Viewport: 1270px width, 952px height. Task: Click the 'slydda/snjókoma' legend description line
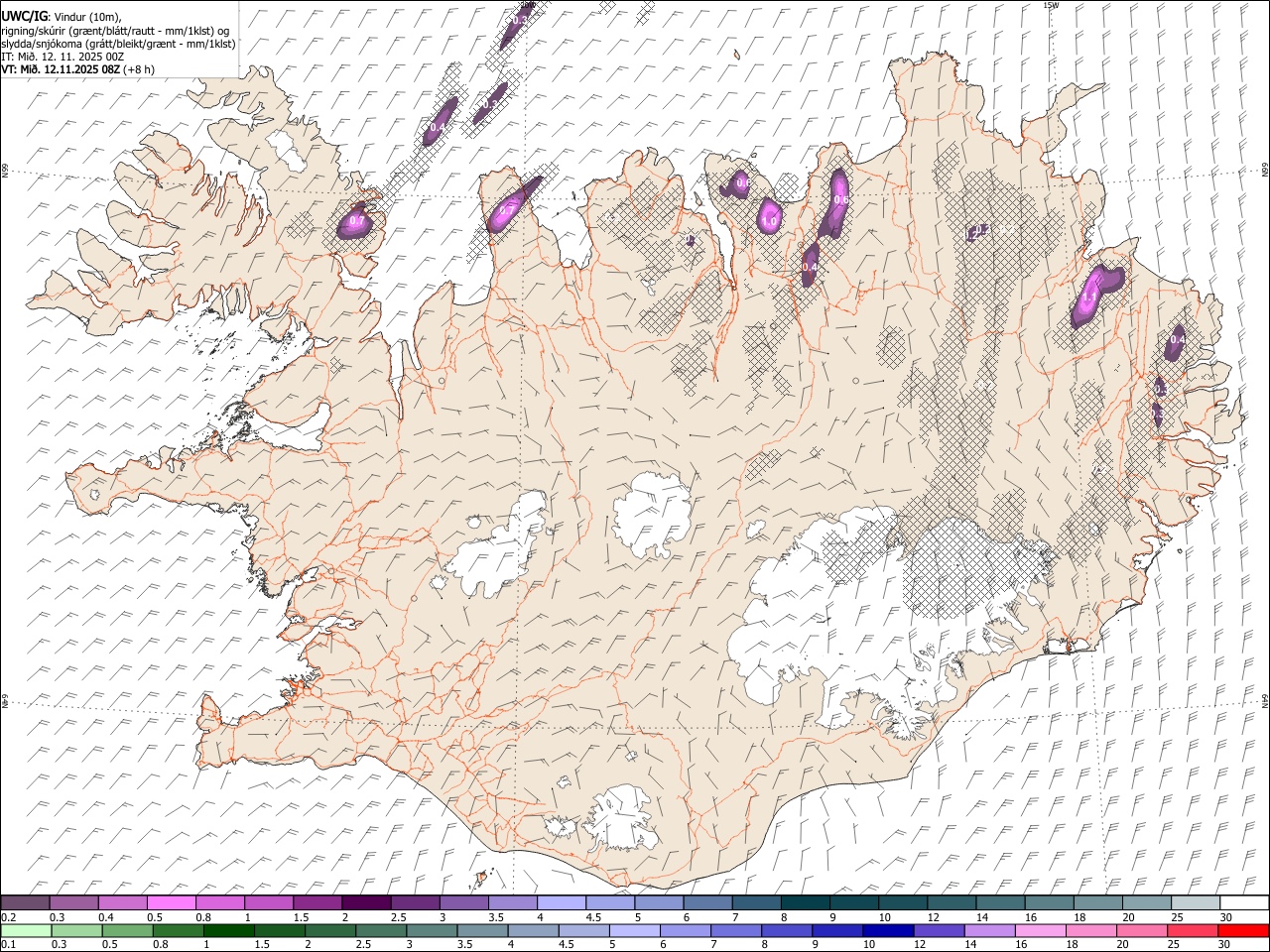tap(118, 44)
